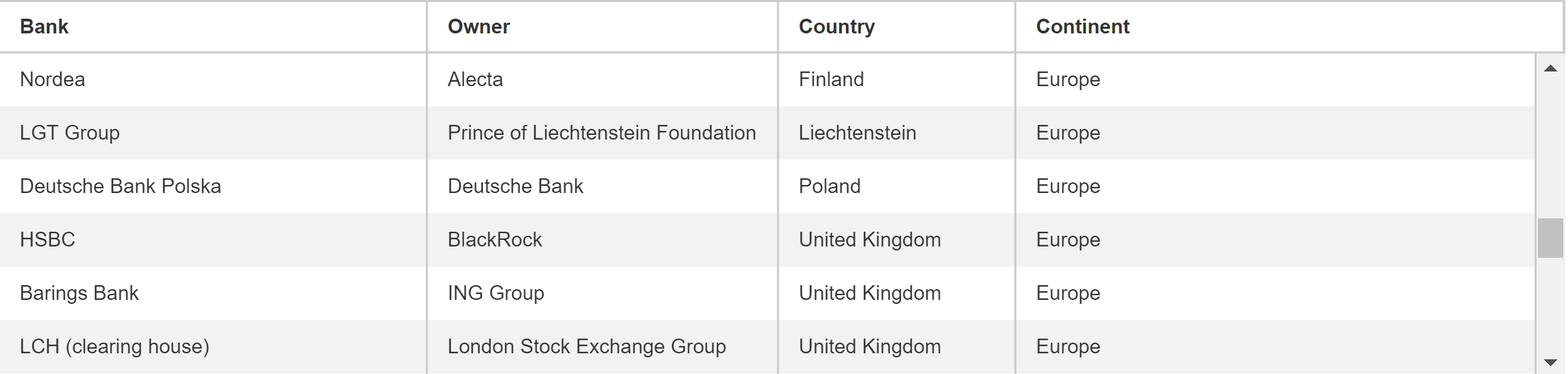Sort by the Owner column header
This screenshot has width=1568, height=374.
point(602,27)
